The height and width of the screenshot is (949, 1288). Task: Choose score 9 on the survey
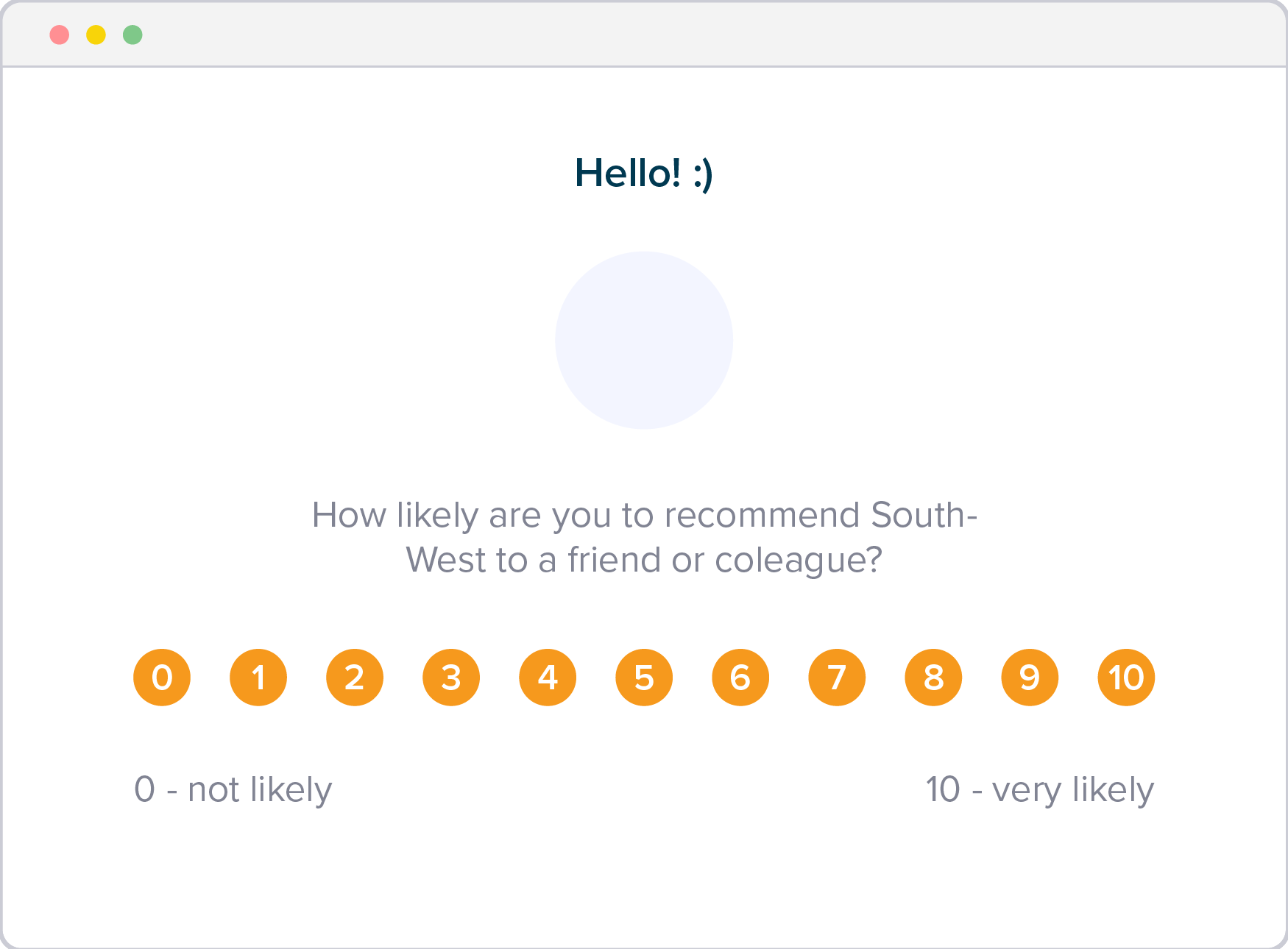(1030, 678)
